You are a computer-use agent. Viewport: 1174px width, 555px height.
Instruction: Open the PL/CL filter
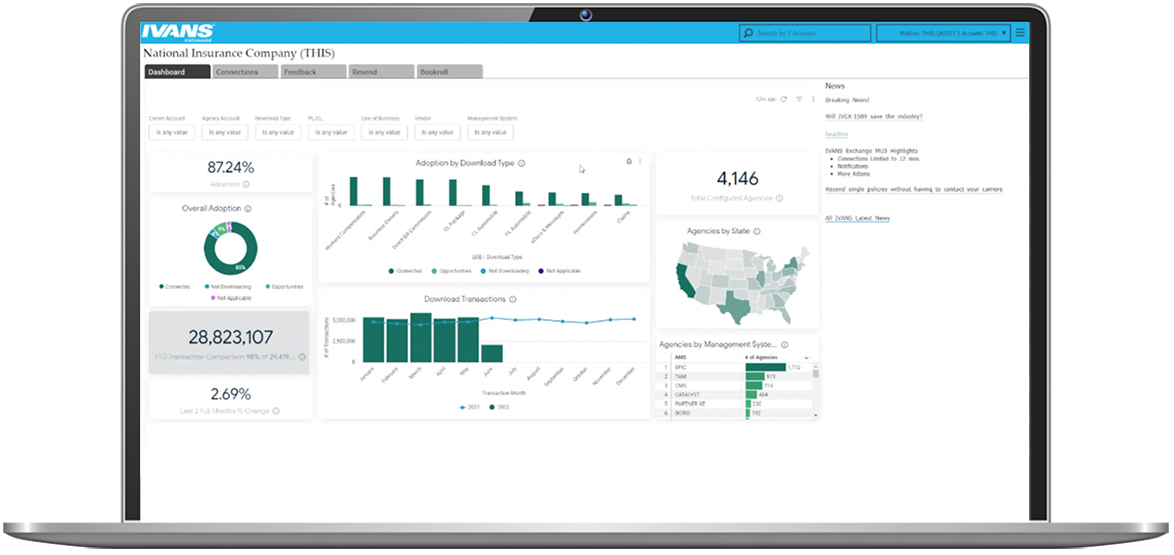(331, 132)
